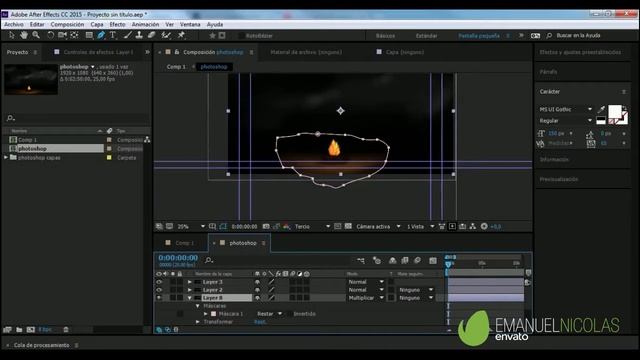Expand the Transformar group
Image resolution: width=640 pixels, height=360 pixels.
[x=198, y=322]
